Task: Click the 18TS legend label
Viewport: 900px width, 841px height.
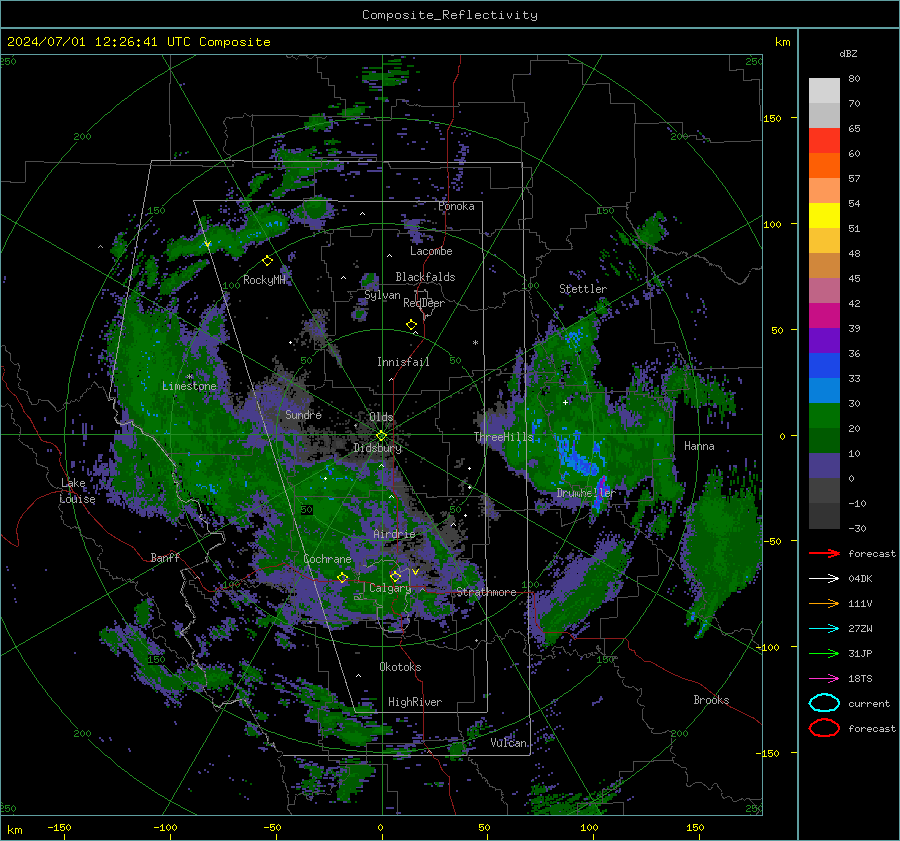Action: point(860,679)
